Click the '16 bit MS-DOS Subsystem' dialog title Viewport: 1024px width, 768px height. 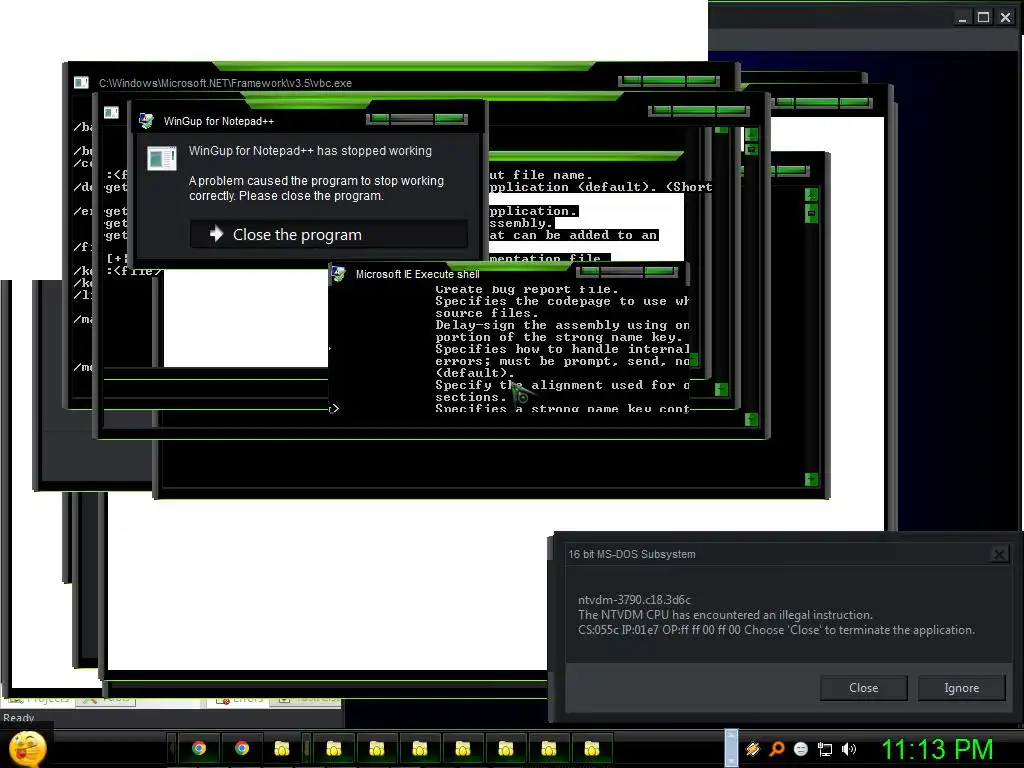click(632, 554)
